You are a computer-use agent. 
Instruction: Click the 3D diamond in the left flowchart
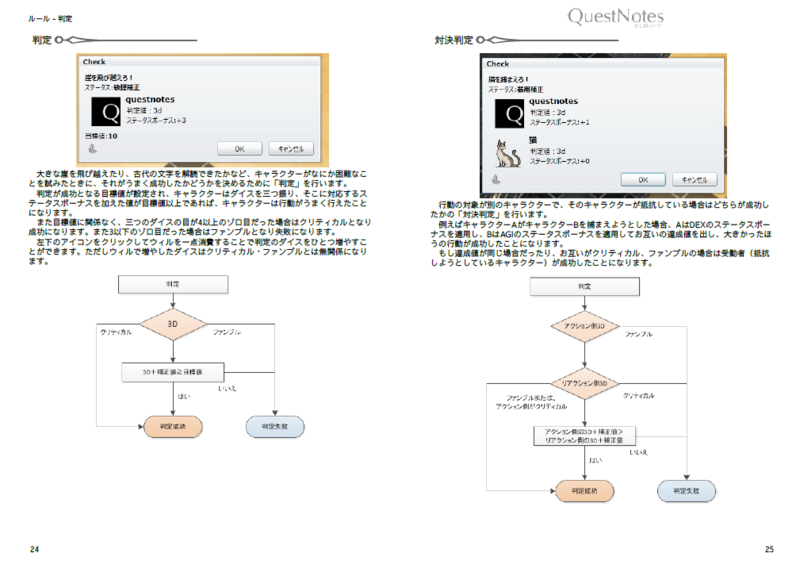point(173,324)
